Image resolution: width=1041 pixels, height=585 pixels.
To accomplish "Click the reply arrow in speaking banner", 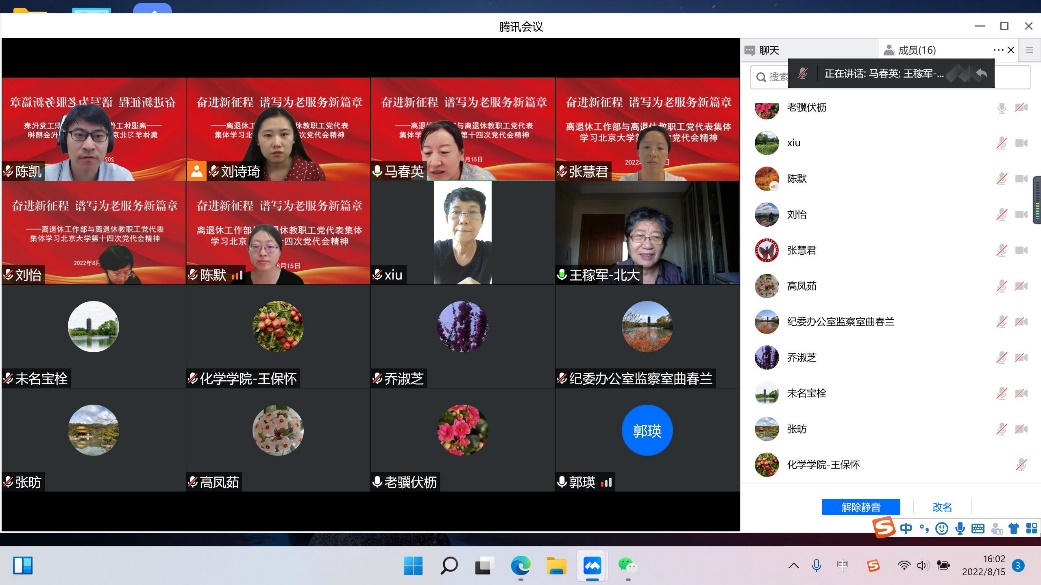I will tap(981, 74).
